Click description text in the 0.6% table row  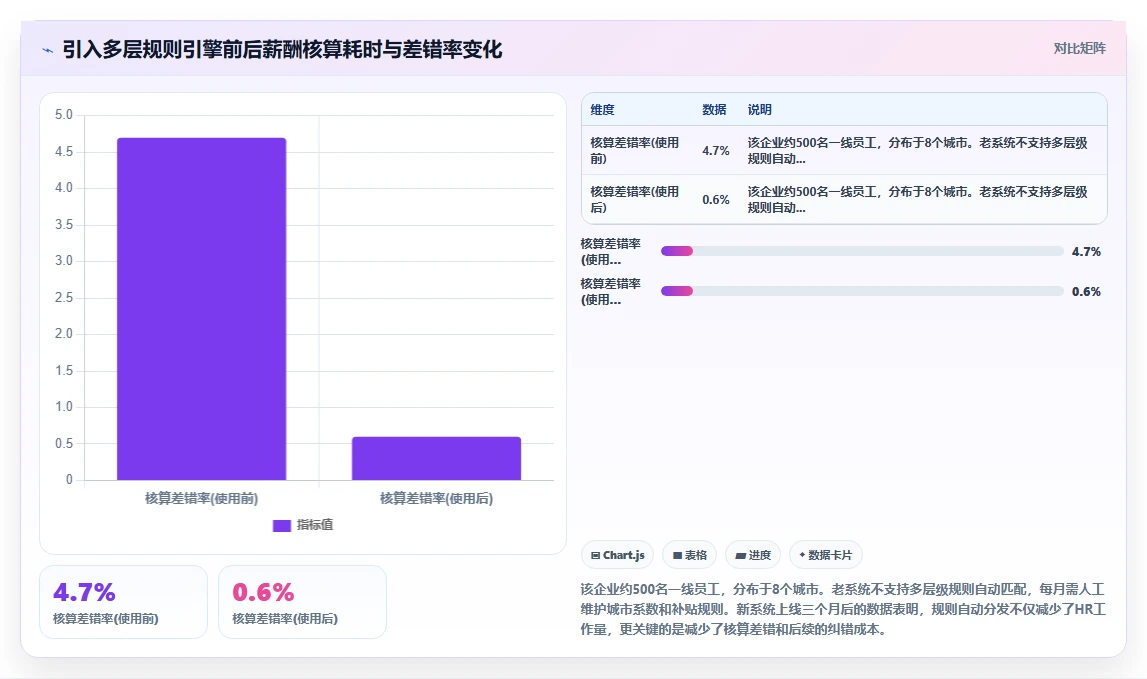click(x=917, y=200)
